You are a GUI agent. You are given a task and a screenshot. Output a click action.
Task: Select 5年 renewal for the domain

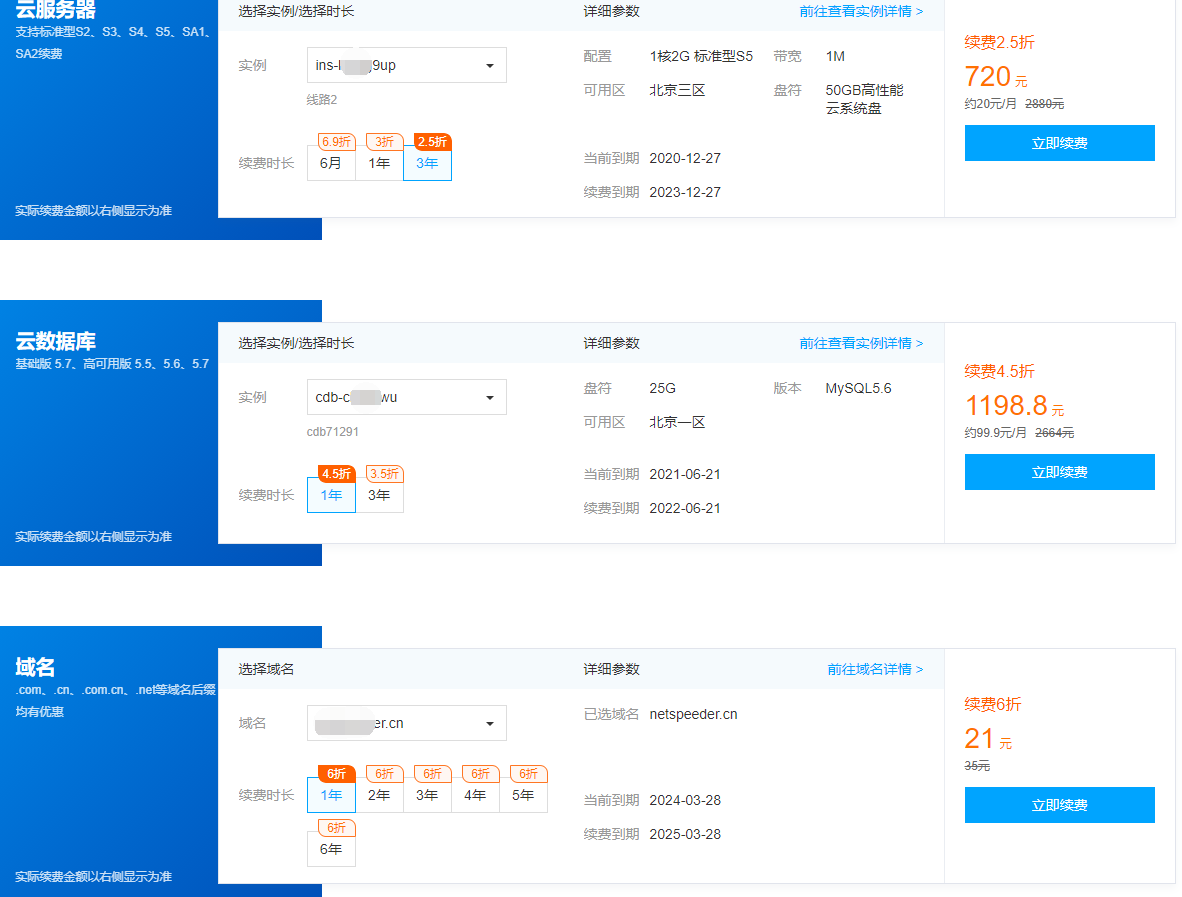pos(523,795)
